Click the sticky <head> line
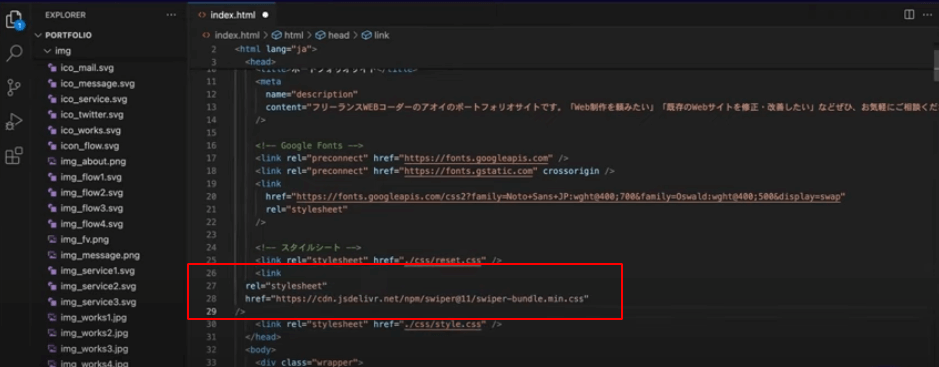 pos(260,62)
